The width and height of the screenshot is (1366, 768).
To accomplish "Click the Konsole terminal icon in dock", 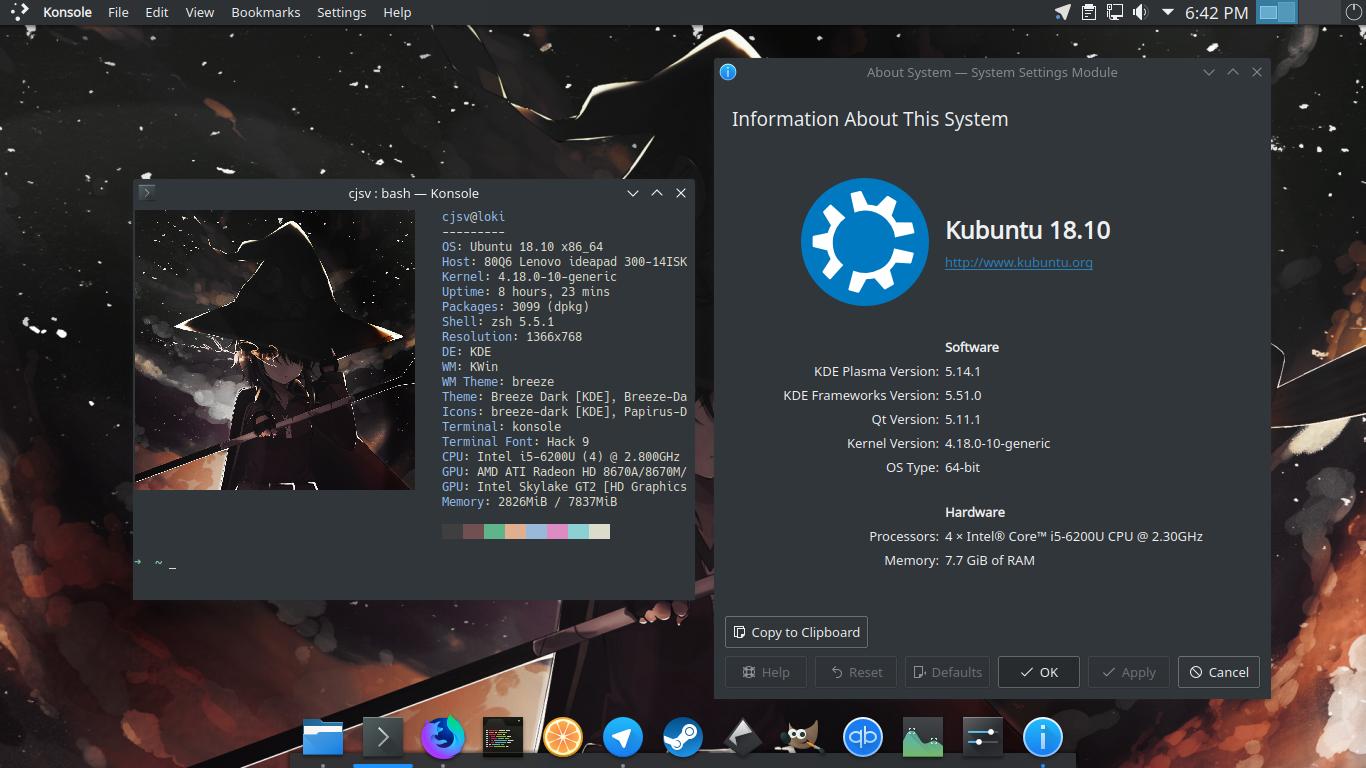I will [382, 738].
